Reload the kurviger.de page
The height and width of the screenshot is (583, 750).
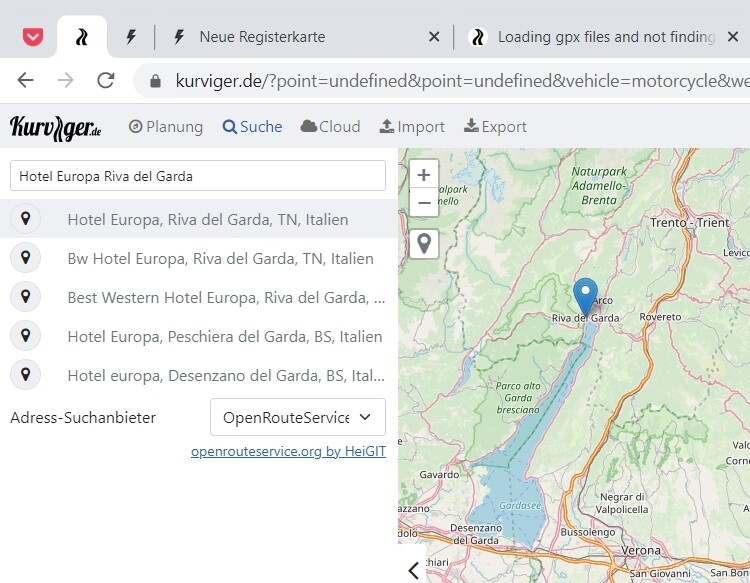point(106,80)
